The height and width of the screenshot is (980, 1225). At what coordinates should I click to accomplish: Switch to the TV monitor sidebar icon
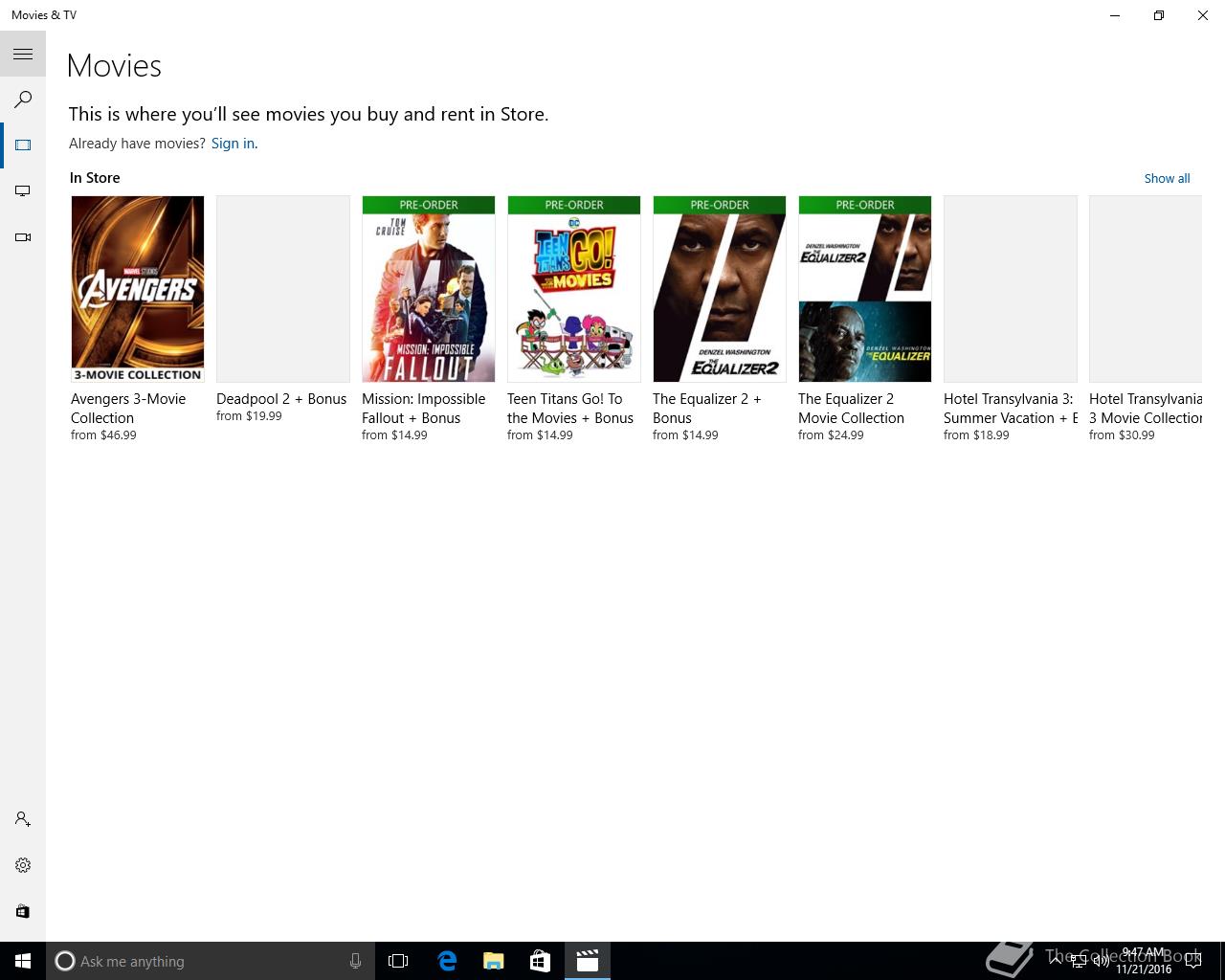pyautogui.click(x=23, y=191)
